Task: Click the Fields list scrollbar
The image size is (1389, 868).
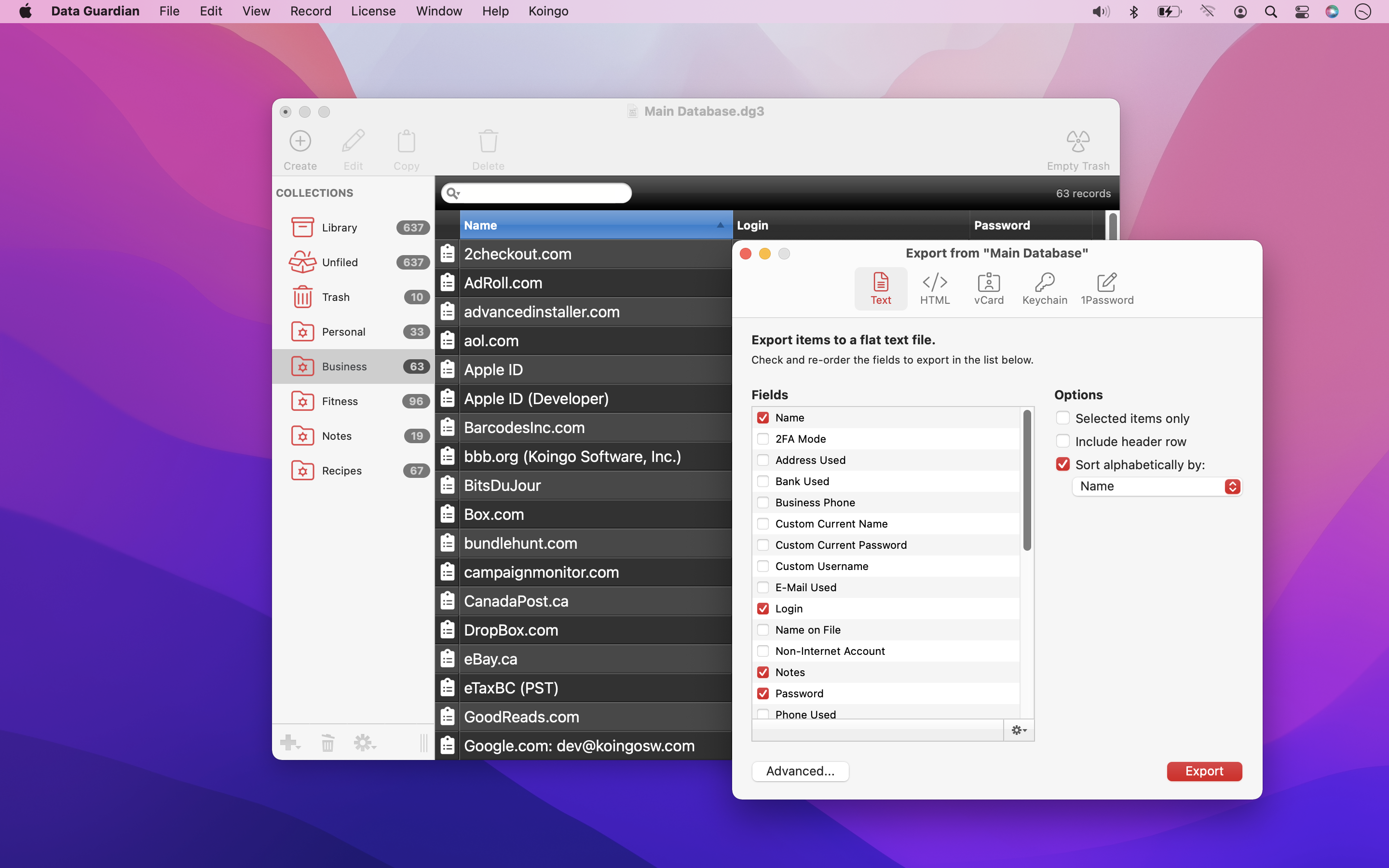Action: pos(1027,480)
